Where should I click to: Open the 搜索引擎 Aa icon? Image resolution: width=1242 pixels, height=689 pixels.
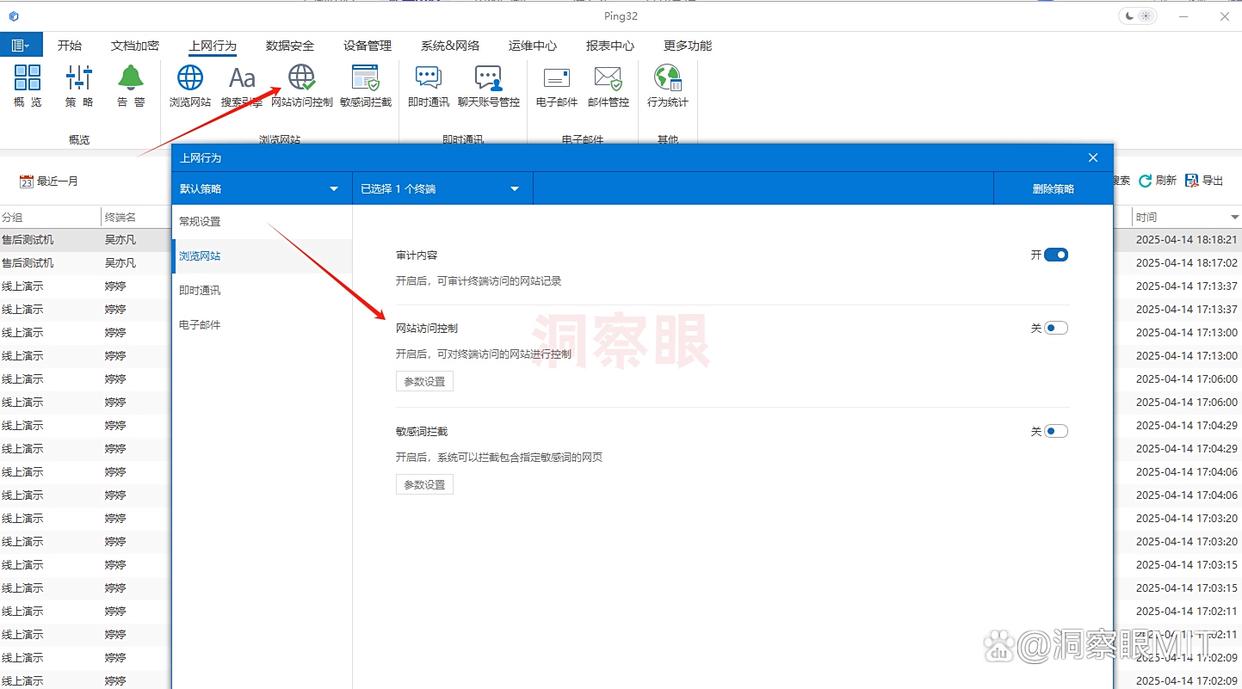point(242,85)
